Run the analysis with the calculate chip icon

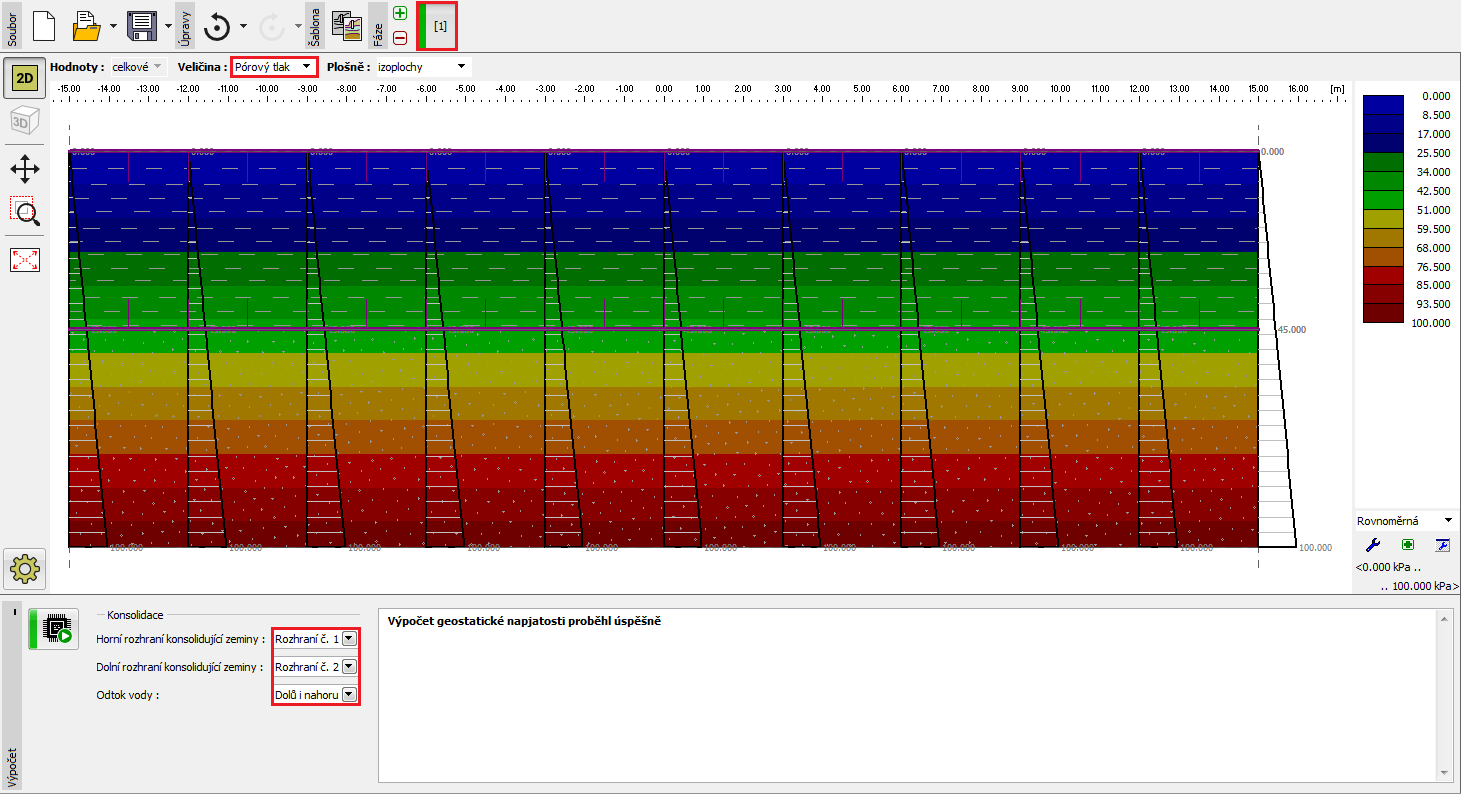[x=55, y=630]
